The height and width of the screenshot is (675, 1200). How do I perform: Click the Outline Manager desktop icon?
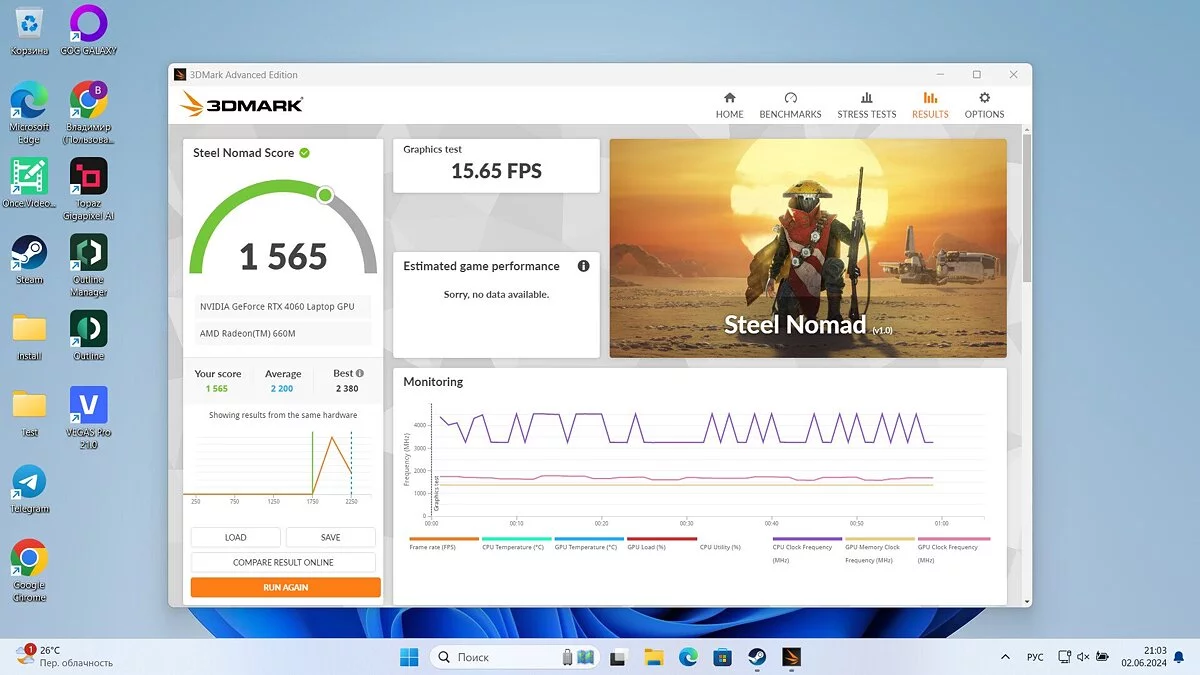click(89, 265)
